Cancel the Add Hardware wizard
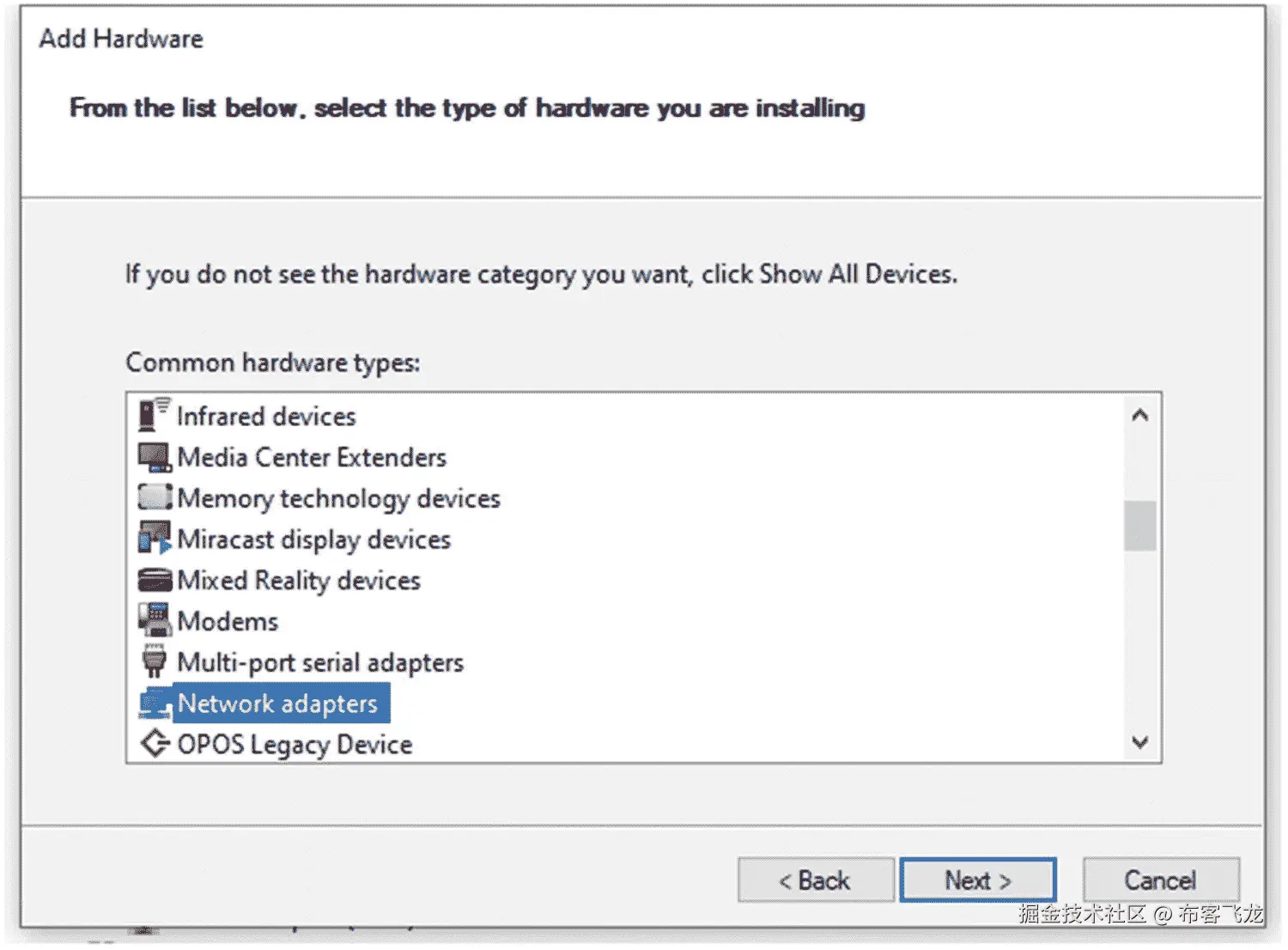1288x950 pixels. [x=1160, y=880]
